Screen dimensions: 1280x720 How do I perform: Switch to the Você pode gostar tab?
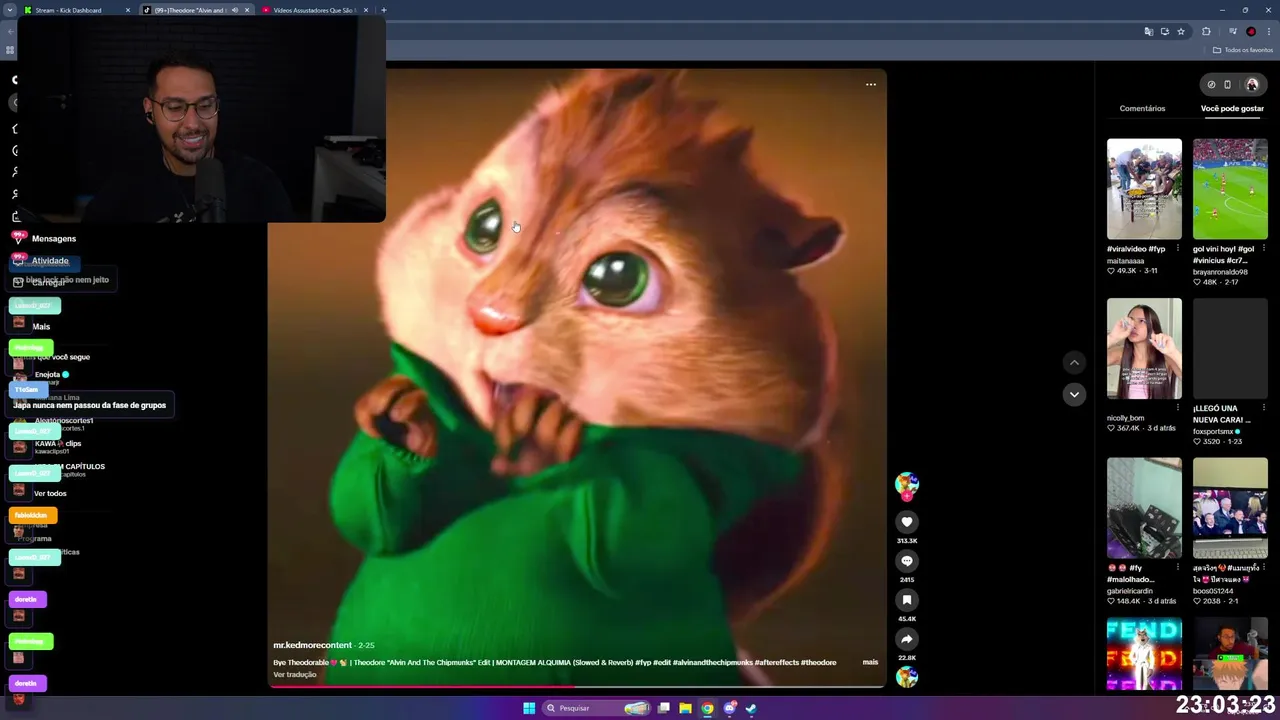pyautogui.click(x=1232, y=108)
